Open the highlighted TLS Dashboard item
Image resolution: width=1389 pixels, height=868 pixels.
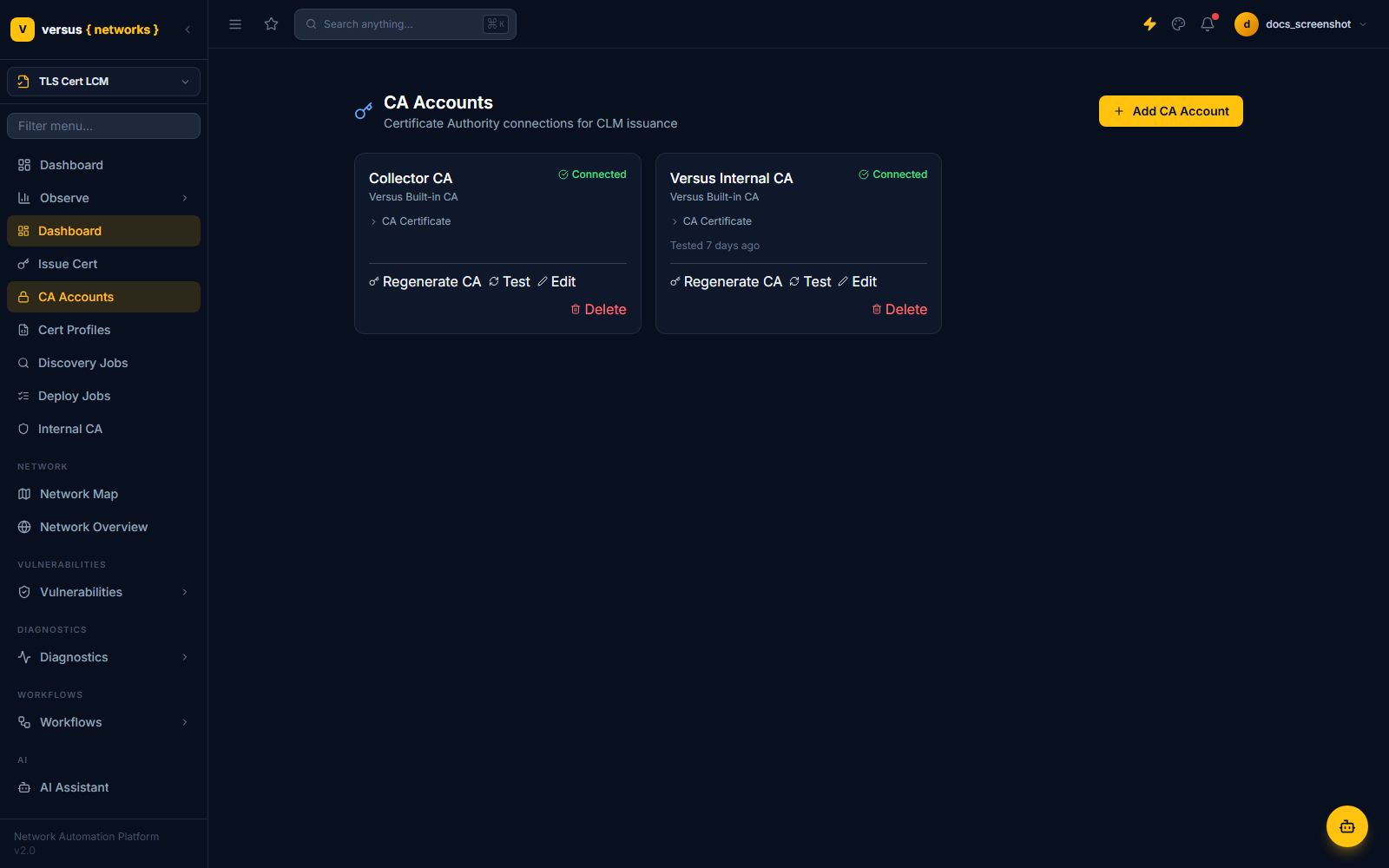(x=104, y=231)
